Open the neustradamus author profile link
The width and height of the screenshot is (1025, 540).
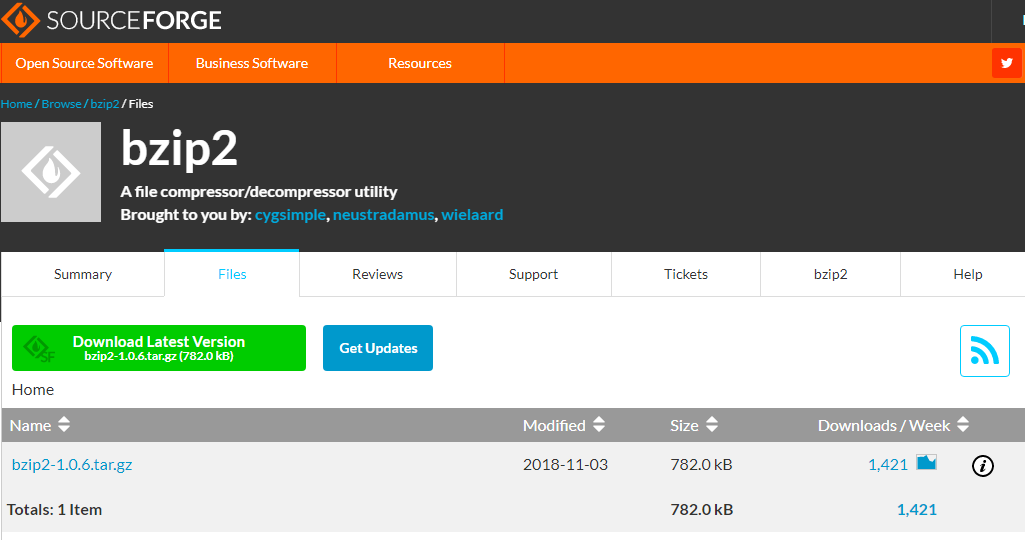point(384,214)
